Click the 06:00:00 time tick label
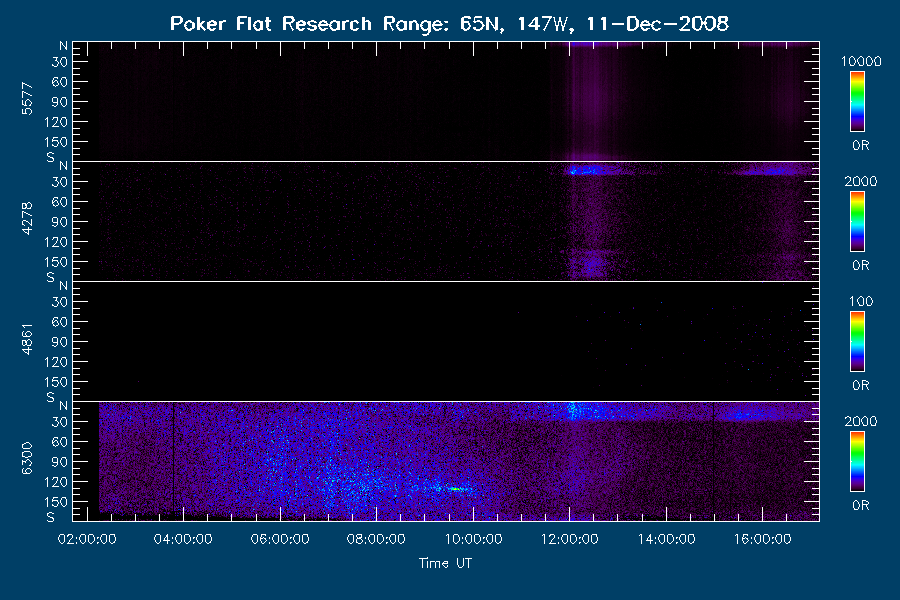The width and height of the screenshot is (900, 600). (x=280, y=539)
